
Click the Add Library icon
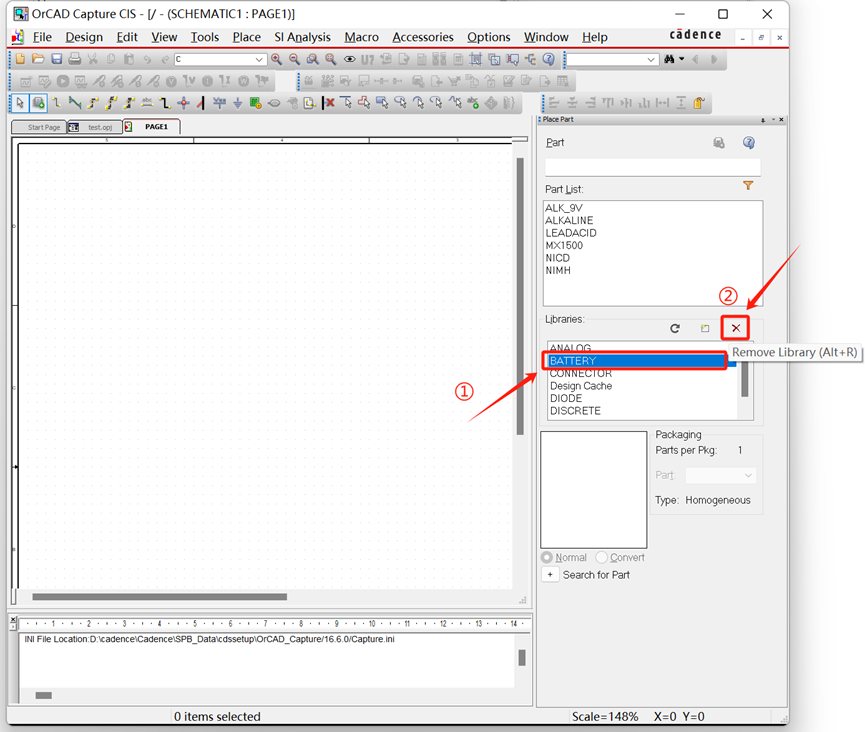point(703,328)
